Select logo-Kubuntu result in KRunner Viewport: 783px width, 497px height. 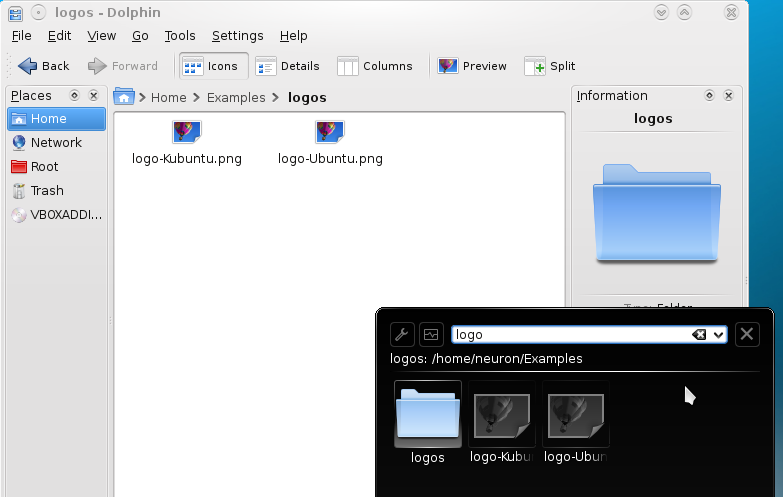(x=502, y=422)
